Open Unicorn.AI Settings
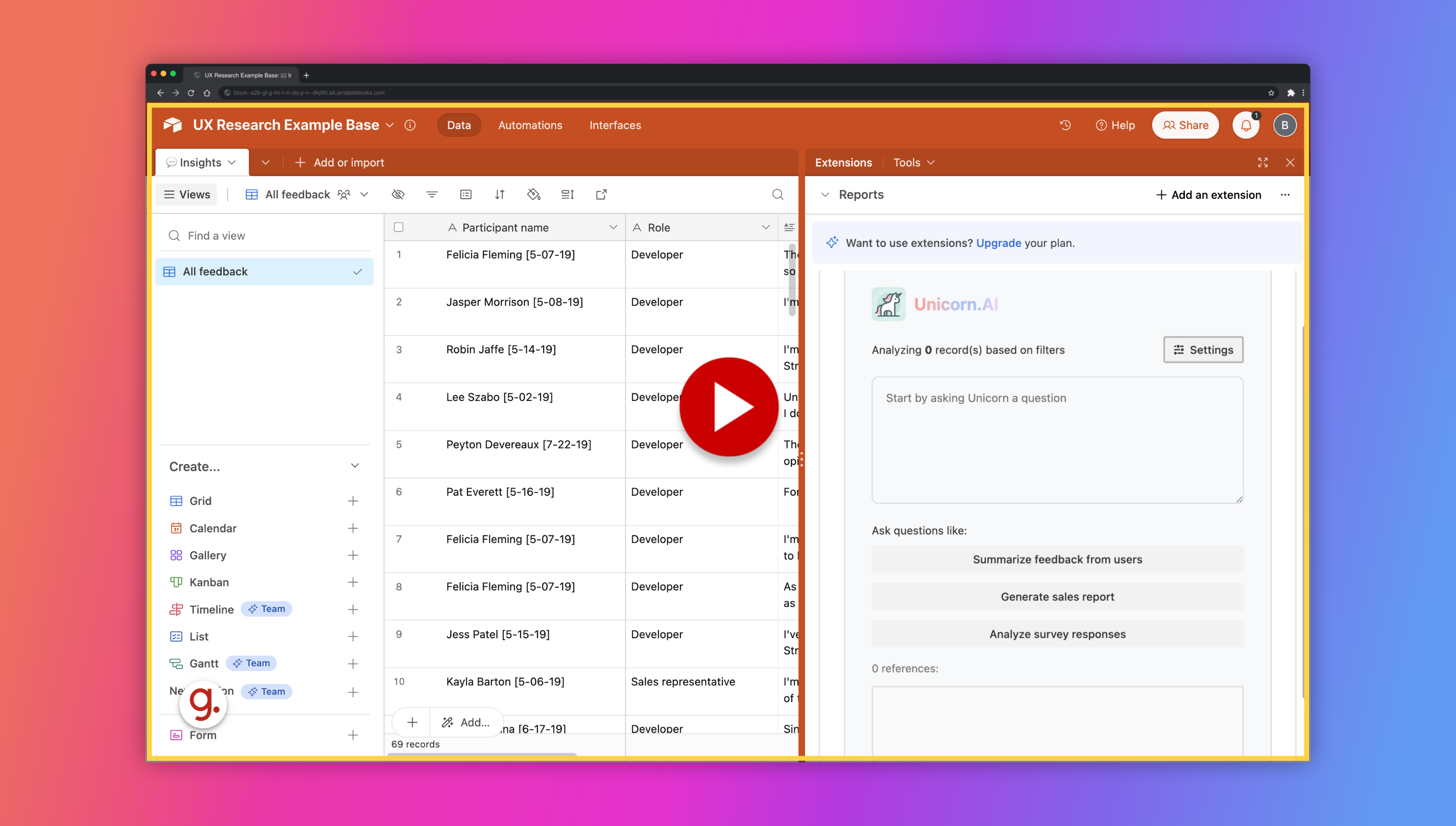The height and width of the screenshot is (826, 1456). (x=1203, y=349)
